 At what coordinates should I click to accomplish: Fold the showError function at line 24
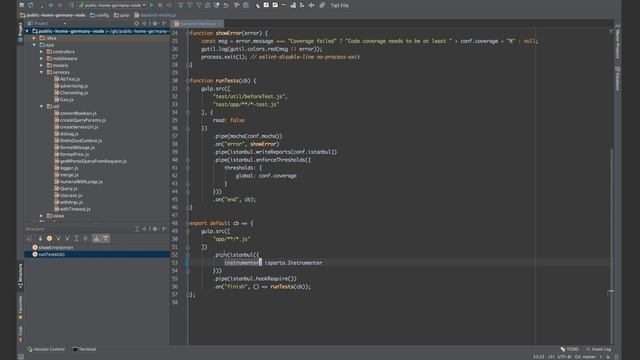(x=188, y=33)
